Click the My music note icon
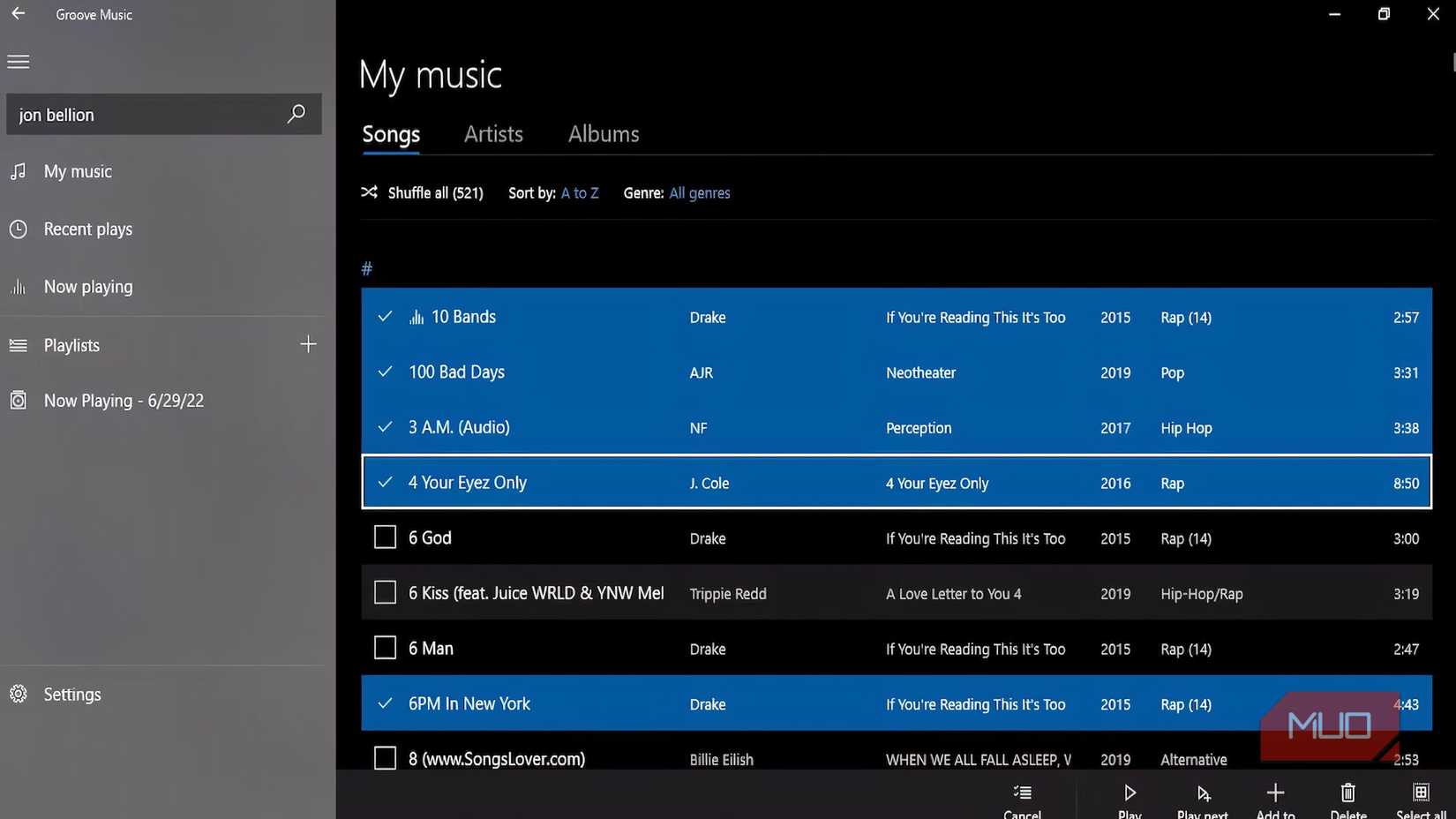This screenshot has width=1456, height=819. pyautogui.click(x=18, y=171)
